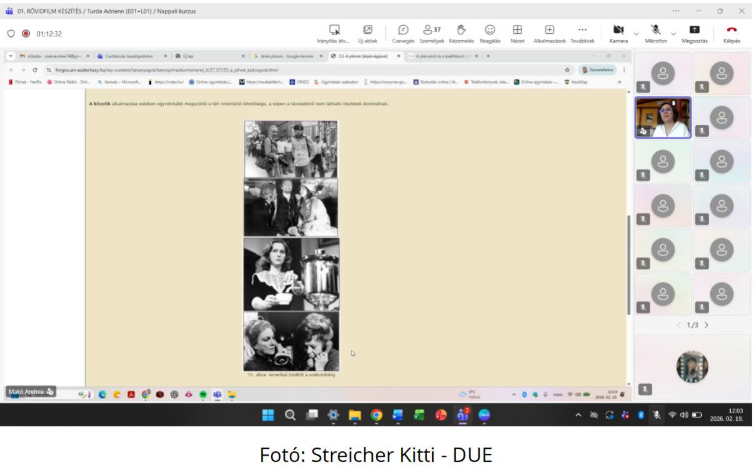The height and width of the screenshot is (475, 756).
Task: Show the Személyek participants list
Action: pyautogui.click(x=432, y=34)
